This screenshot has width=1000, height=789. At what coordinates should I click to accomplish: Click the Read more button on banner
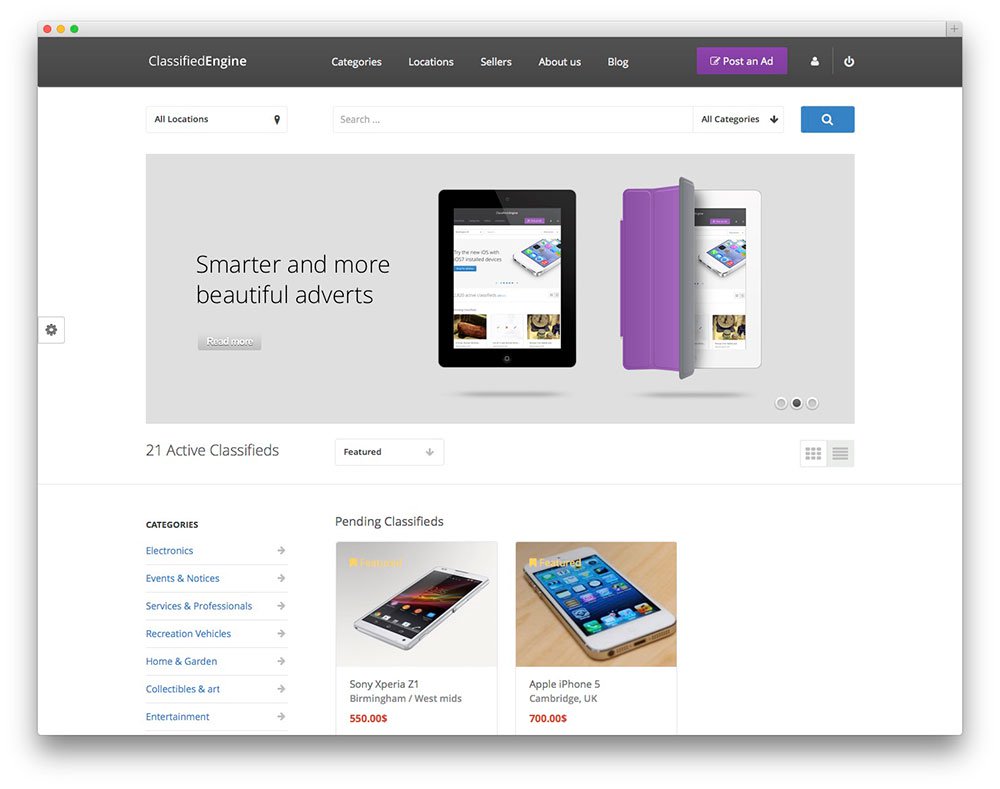[x=230, y=341]
